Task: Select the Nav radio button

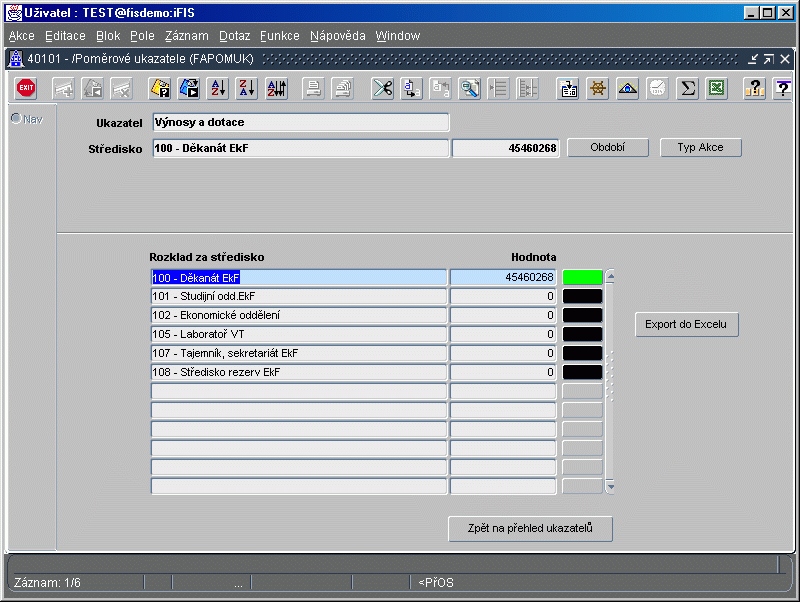Action: (x=16, y=119)
